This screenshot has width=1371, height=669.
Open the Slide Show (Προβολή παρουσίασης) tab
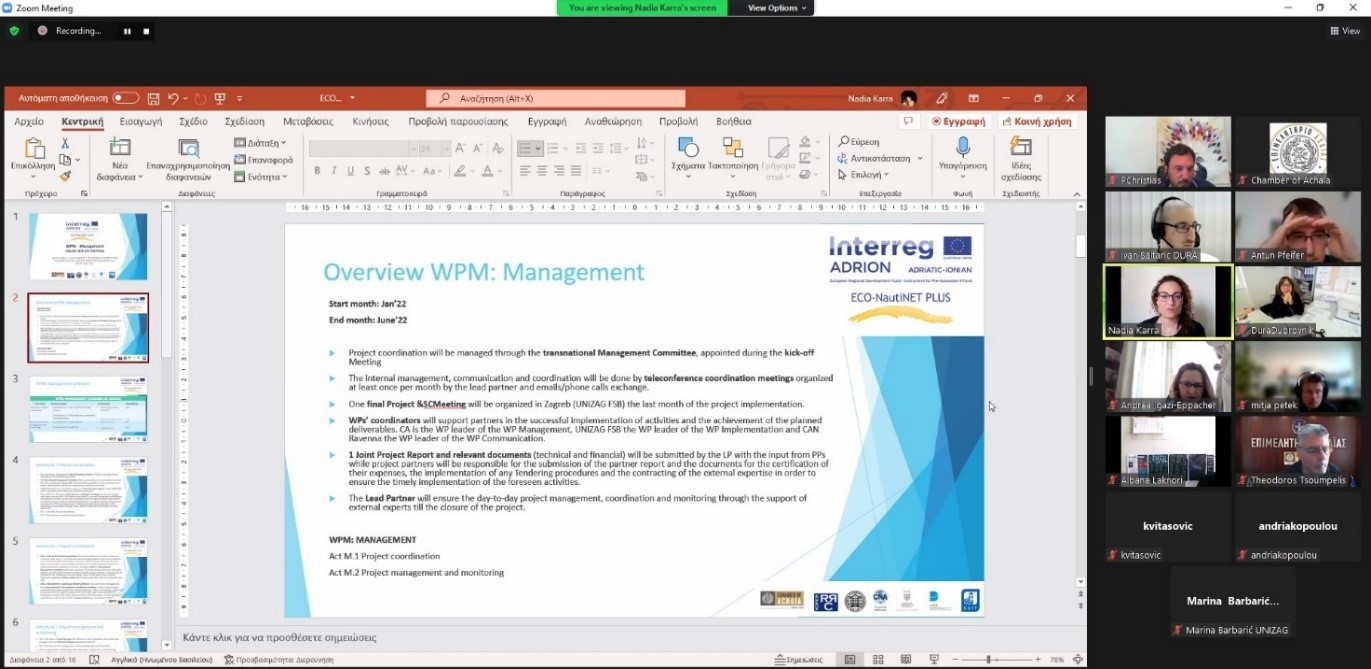[x=458, y=121]
